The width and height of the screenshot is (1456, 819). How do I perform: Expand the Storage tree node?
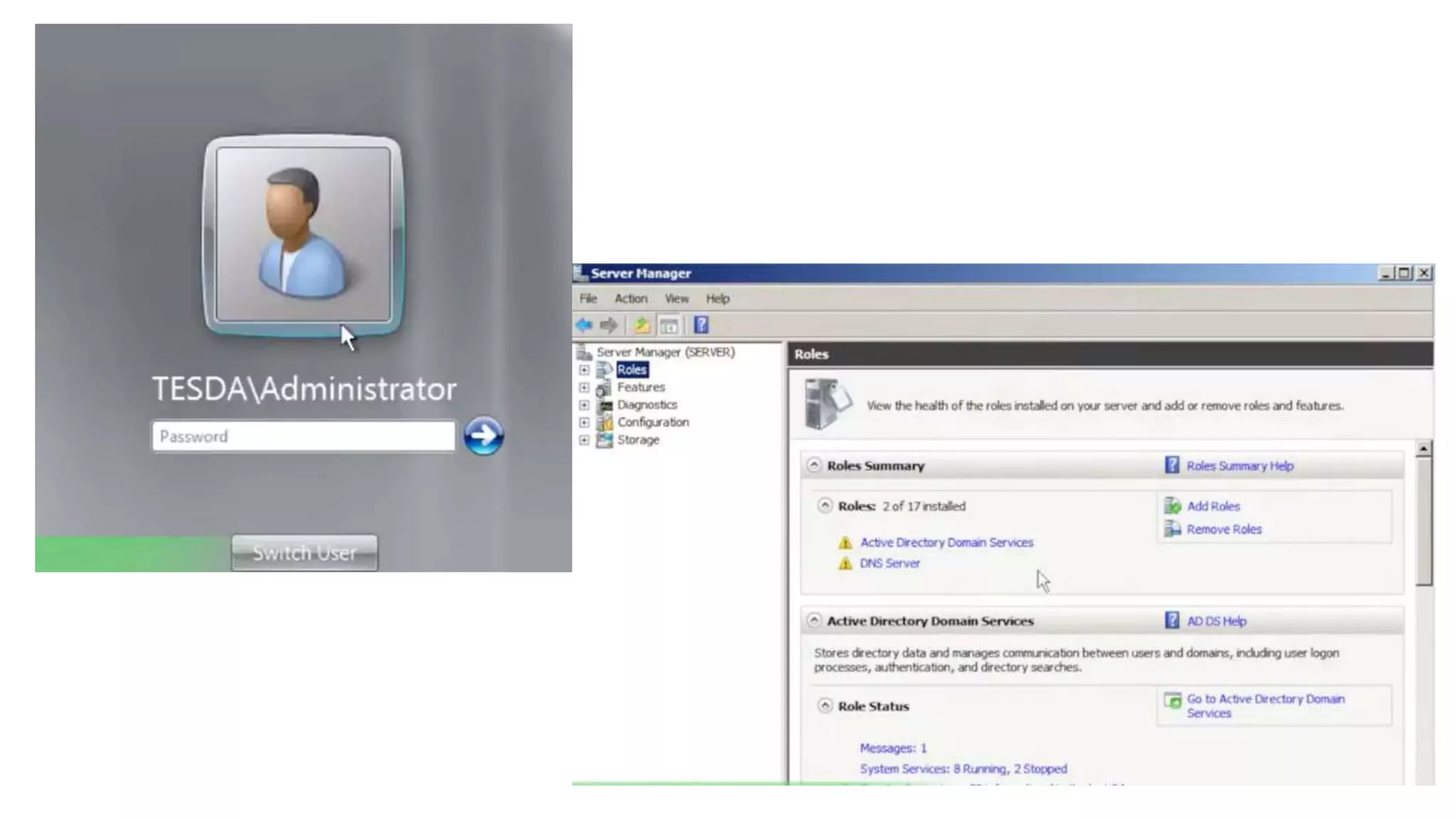(x=584, y=440)
